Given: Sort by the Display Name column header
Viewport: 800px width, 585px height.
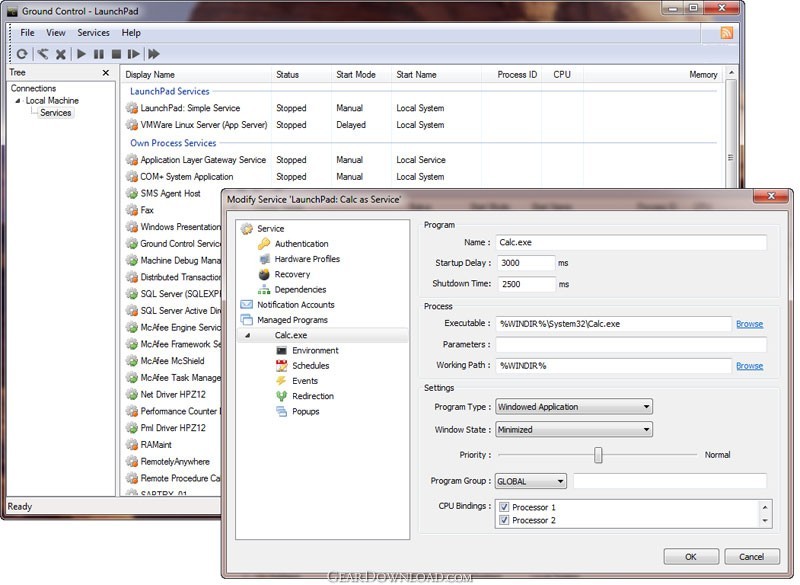Looking at the screenshot, I should tap(196, 74).
